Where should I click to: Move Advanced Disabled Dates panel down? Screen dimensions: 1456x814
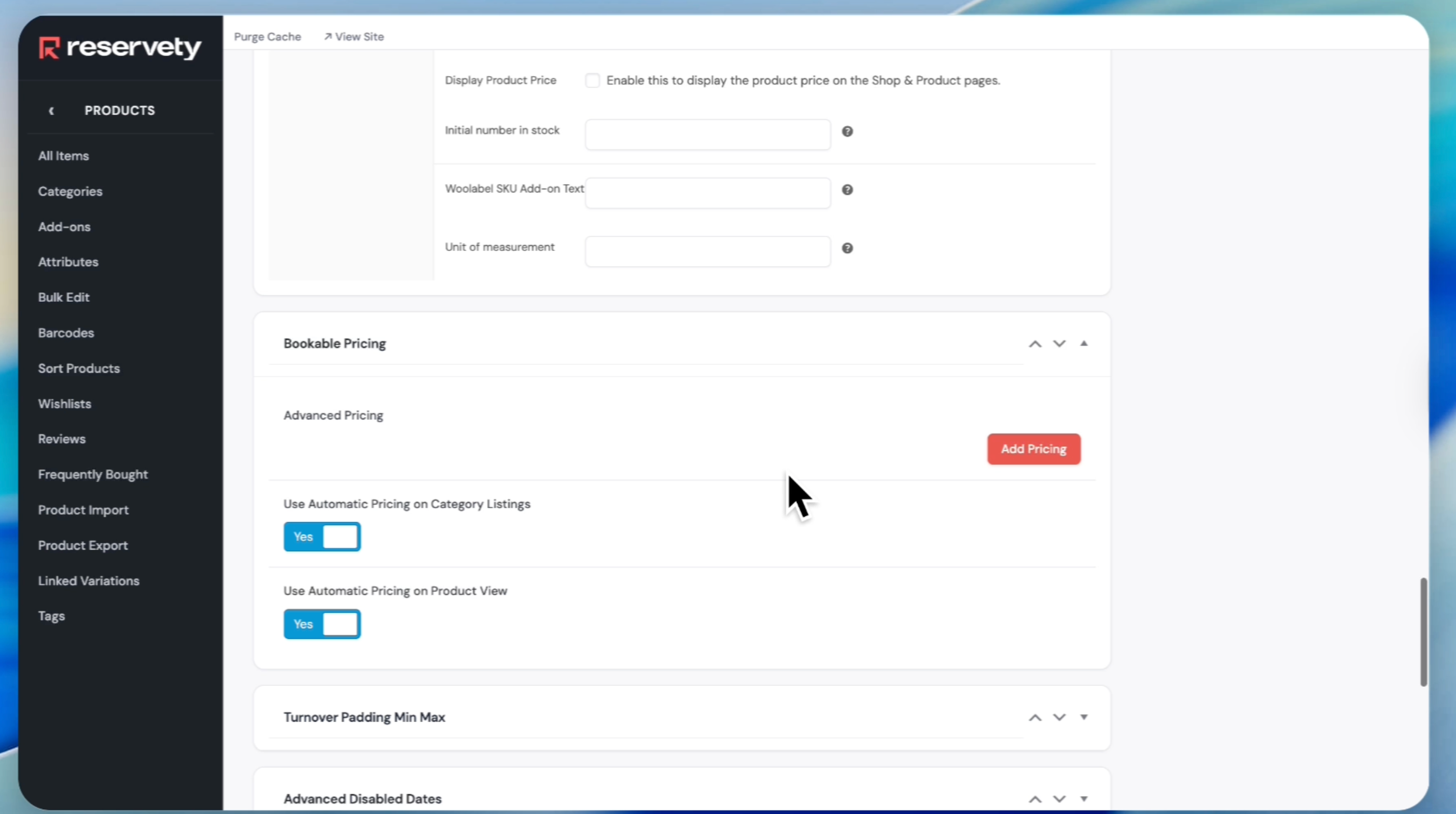pos(1059,799)
